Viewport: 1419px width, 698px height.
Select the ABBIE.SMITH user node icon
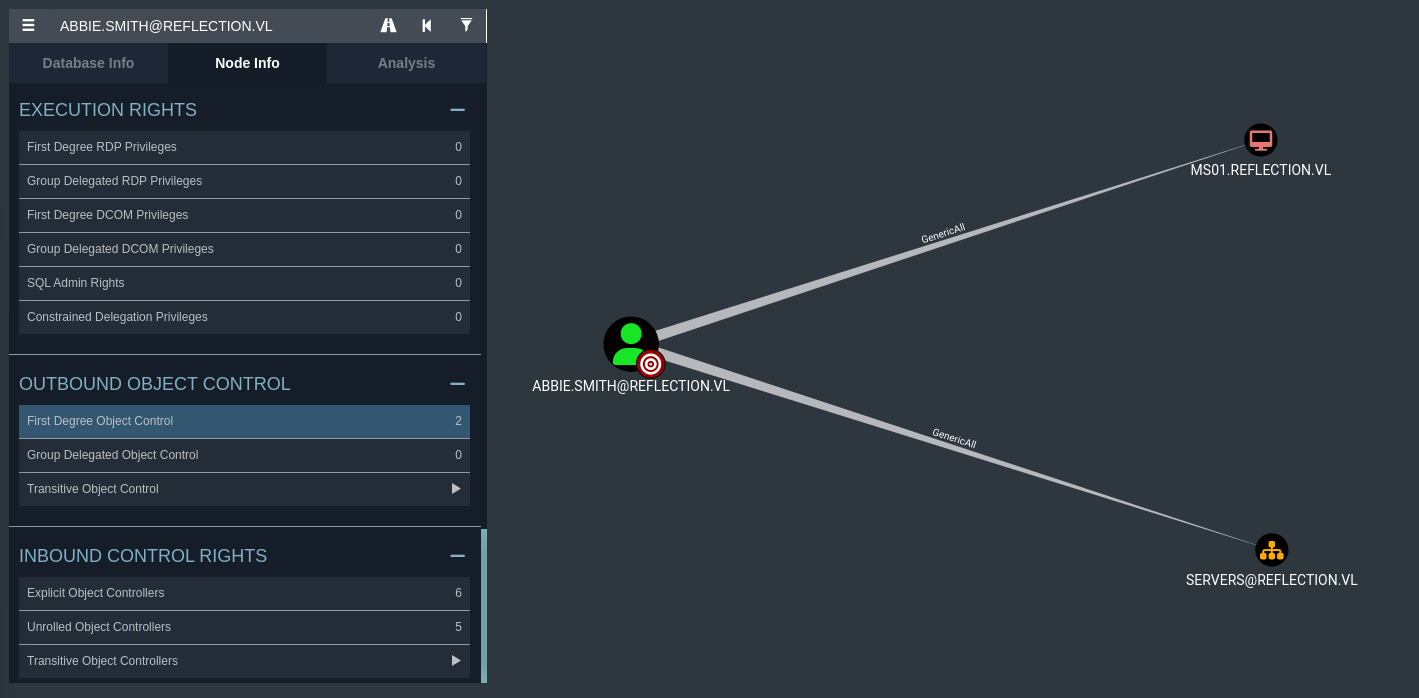tap(630, 343)
